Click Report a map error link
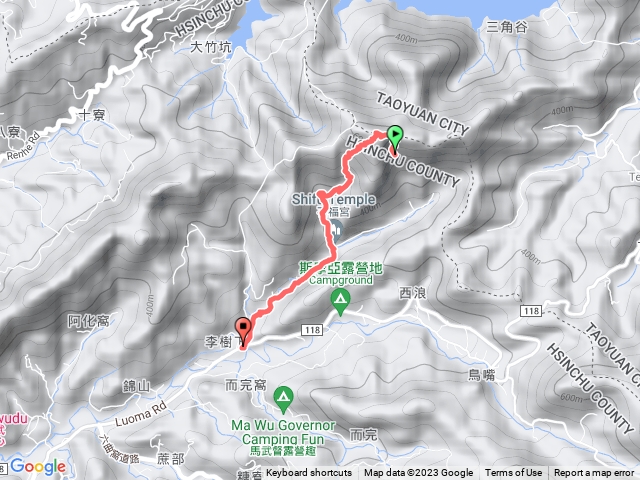The width and height of the screenshot is (640, 480). pos(594,473)
